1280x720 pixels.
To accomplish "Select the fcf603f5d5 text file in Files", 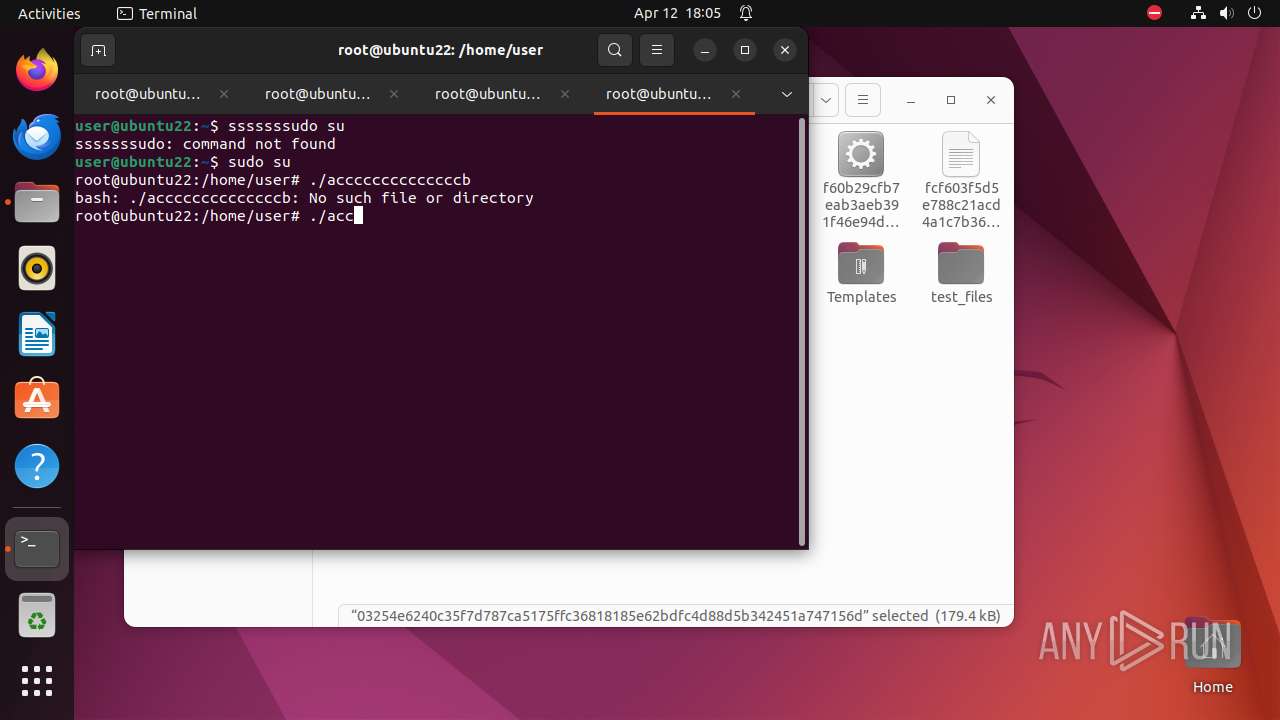I will [961, 181].
